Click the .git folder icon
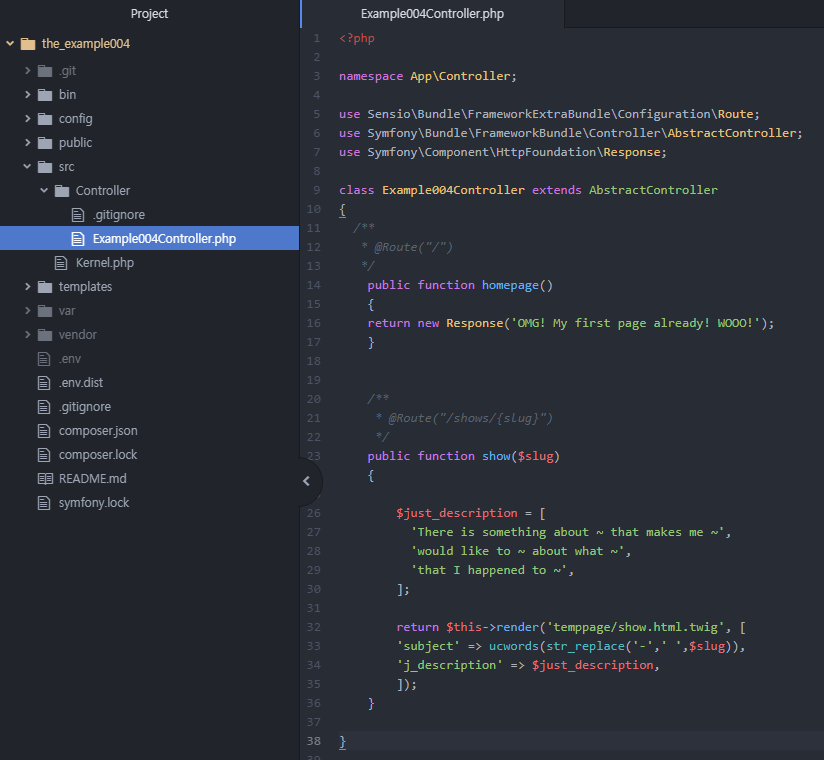The width and height of the screenshot is (824, 760). (x=44, y=71)
